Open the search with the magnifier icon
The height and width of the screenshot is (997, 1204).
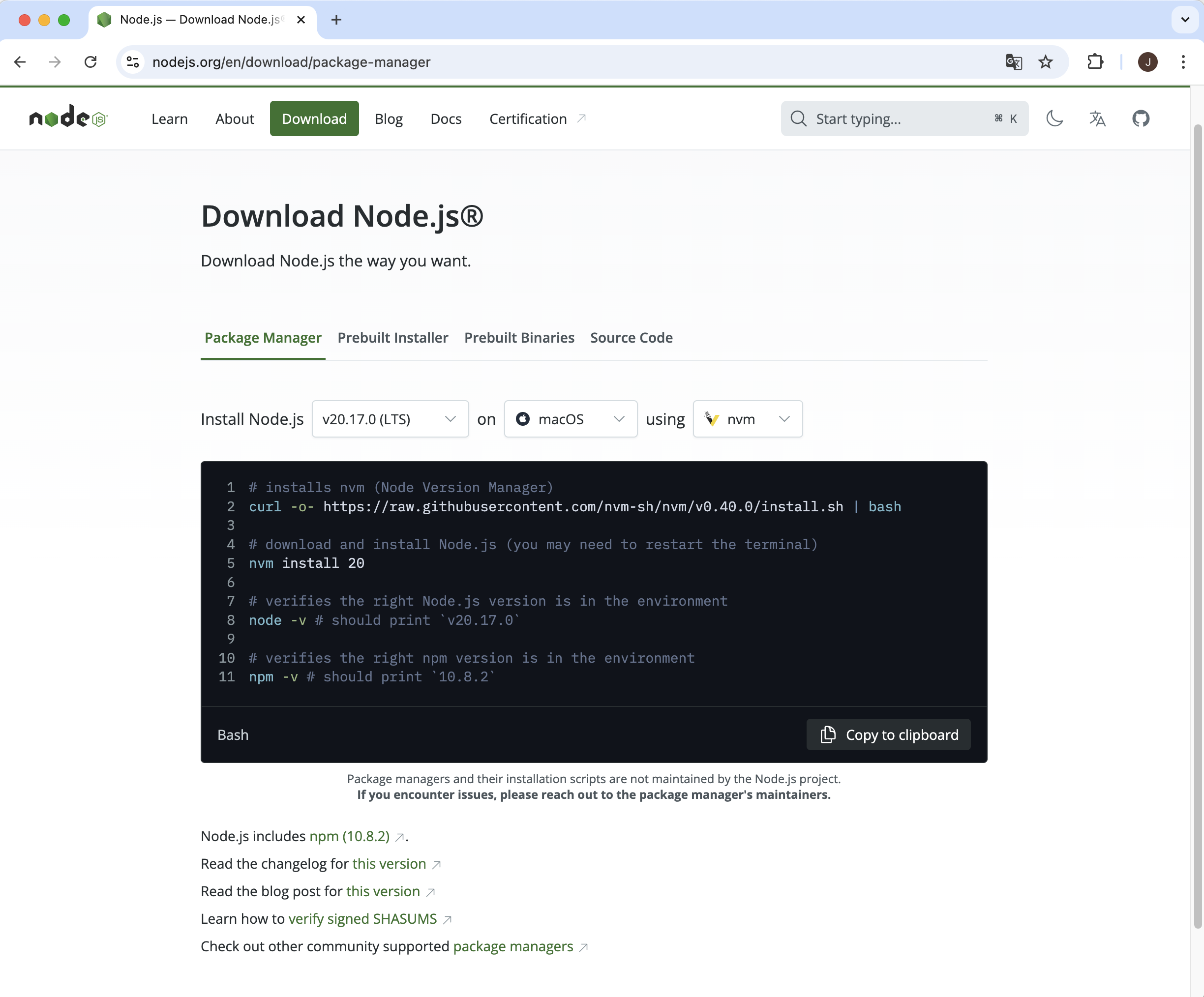click(x=798, y=118)
